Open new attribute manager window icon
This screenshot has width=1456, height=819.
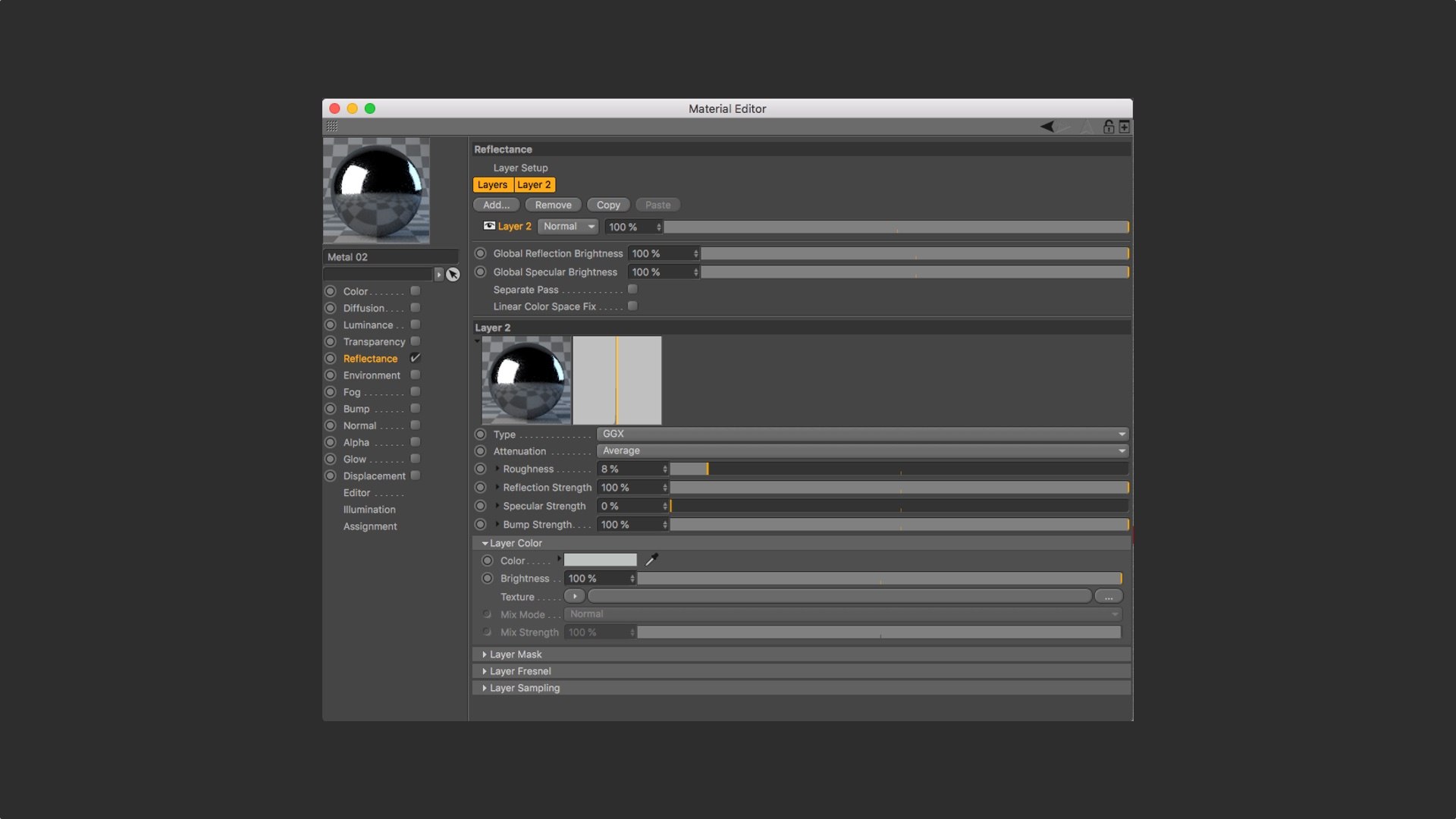pos(1125,127)
